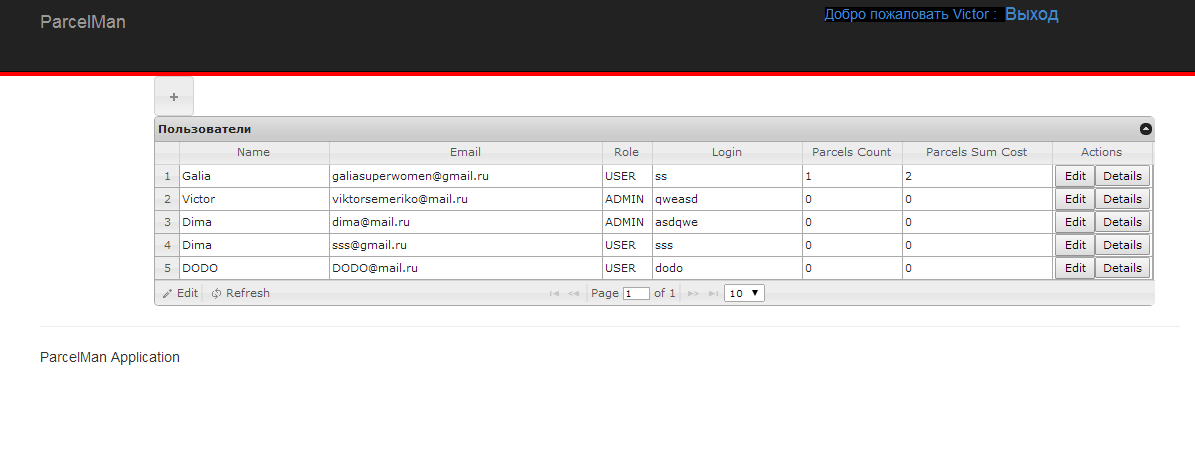This screenshot has width=1195, height=464.
Task: Log out via the Выход link
Action: point(1031,14)
